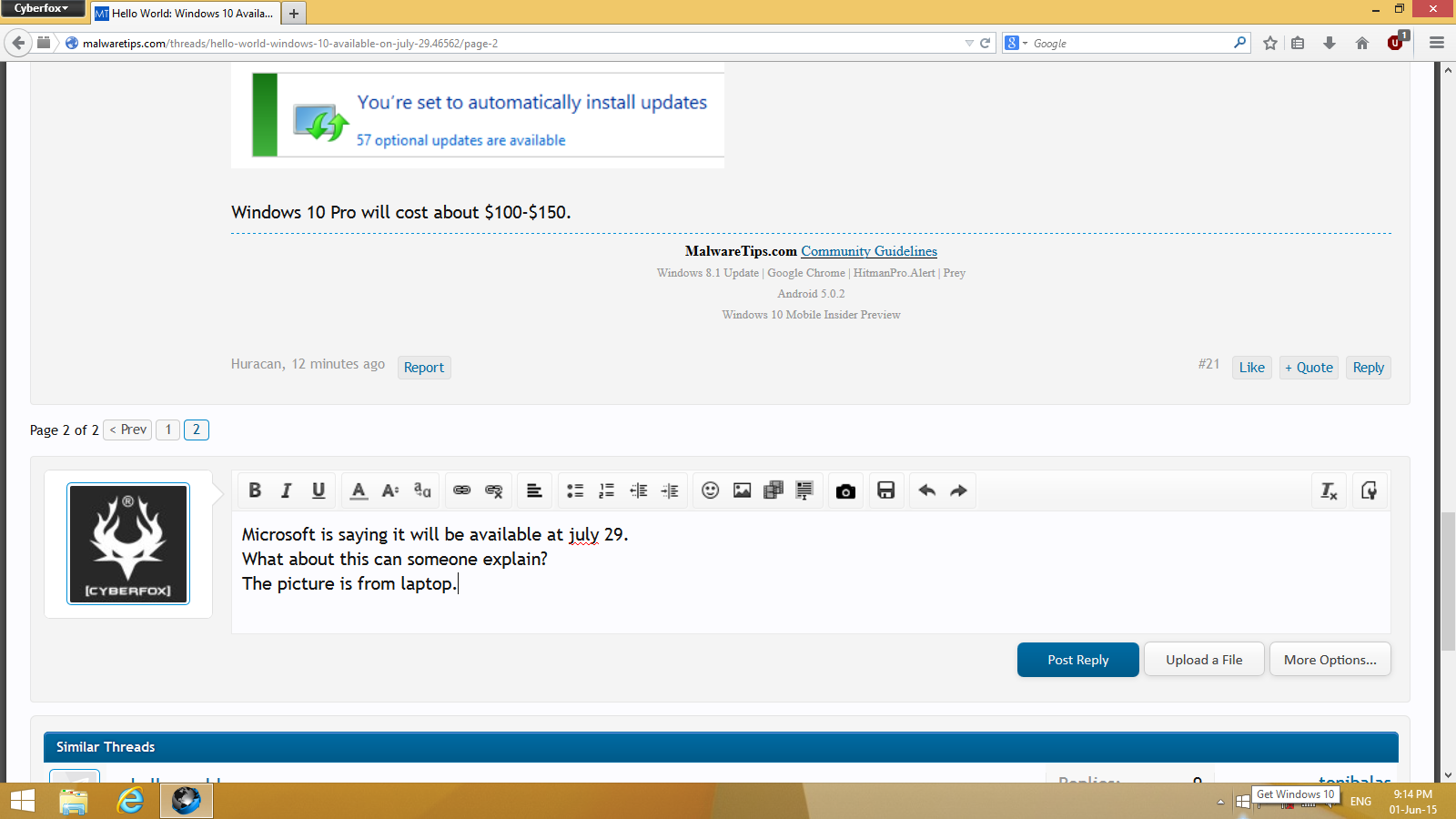The width and height of the screenshot is (1456, 819).
Task: Select the Hello World Windows 10 tab
Action: (186, 14)
